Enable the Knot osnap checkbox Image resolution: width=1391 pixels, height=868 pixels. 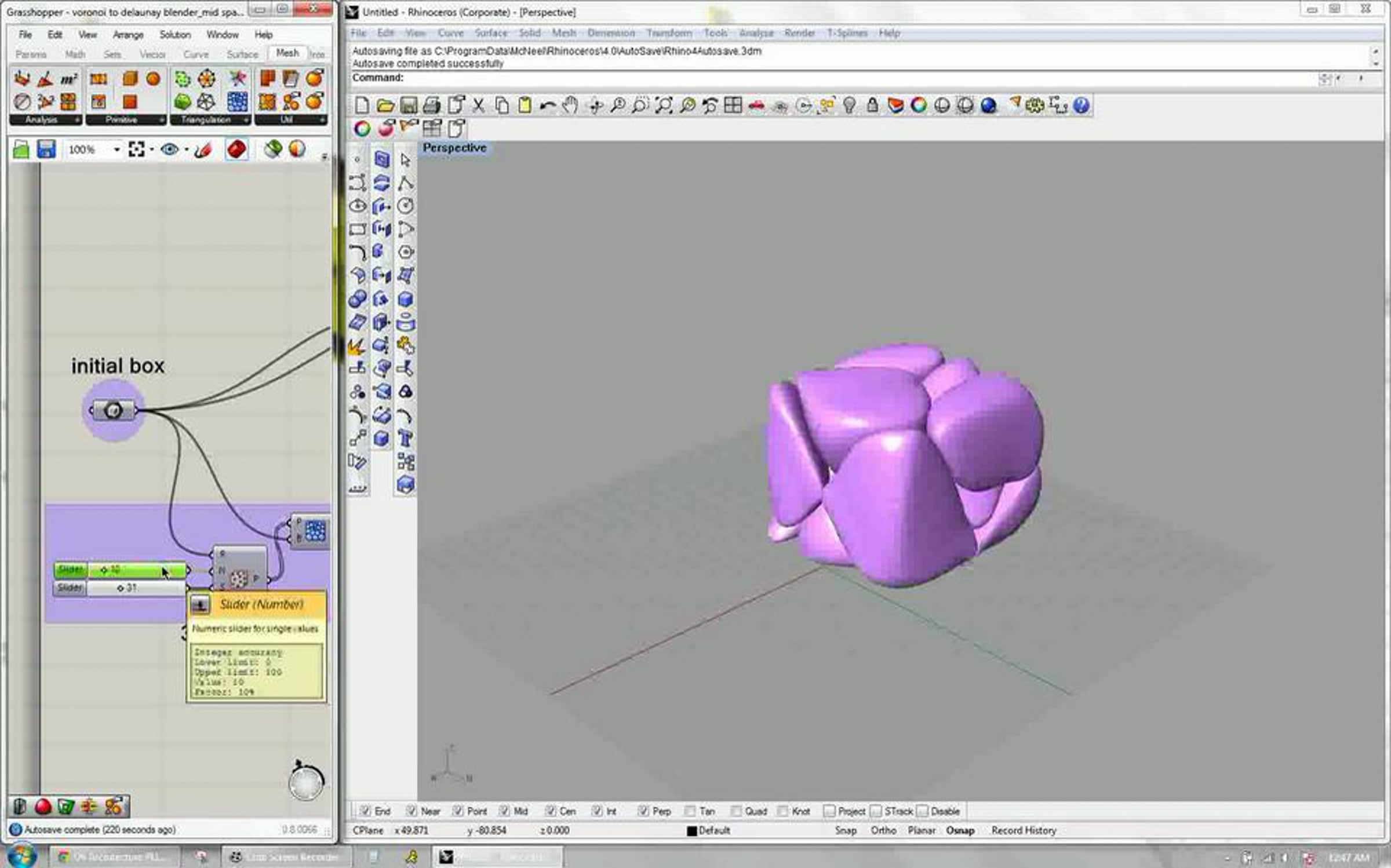click(x=782, y=811)
